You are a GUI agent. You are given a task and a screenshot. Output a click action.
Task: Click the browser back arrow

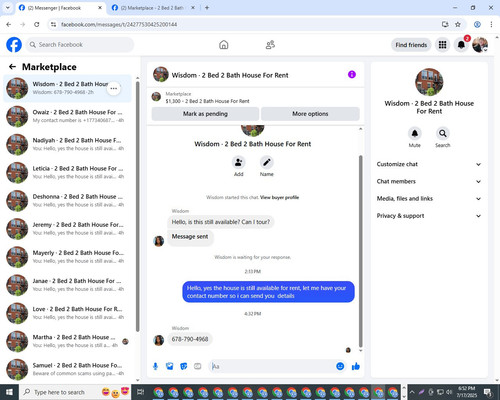9,24
